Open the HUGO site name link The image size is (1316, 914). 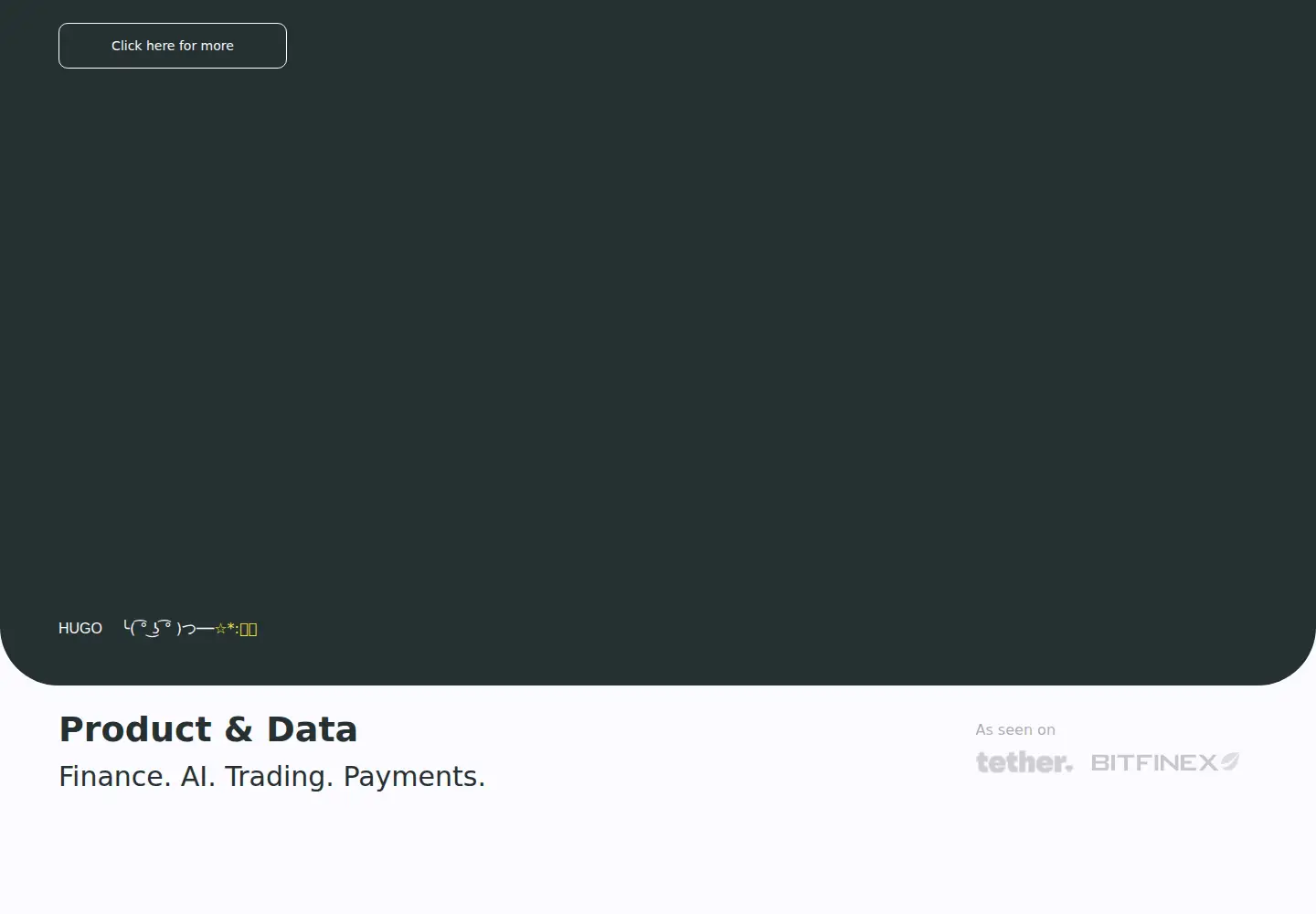pos(80,628)
